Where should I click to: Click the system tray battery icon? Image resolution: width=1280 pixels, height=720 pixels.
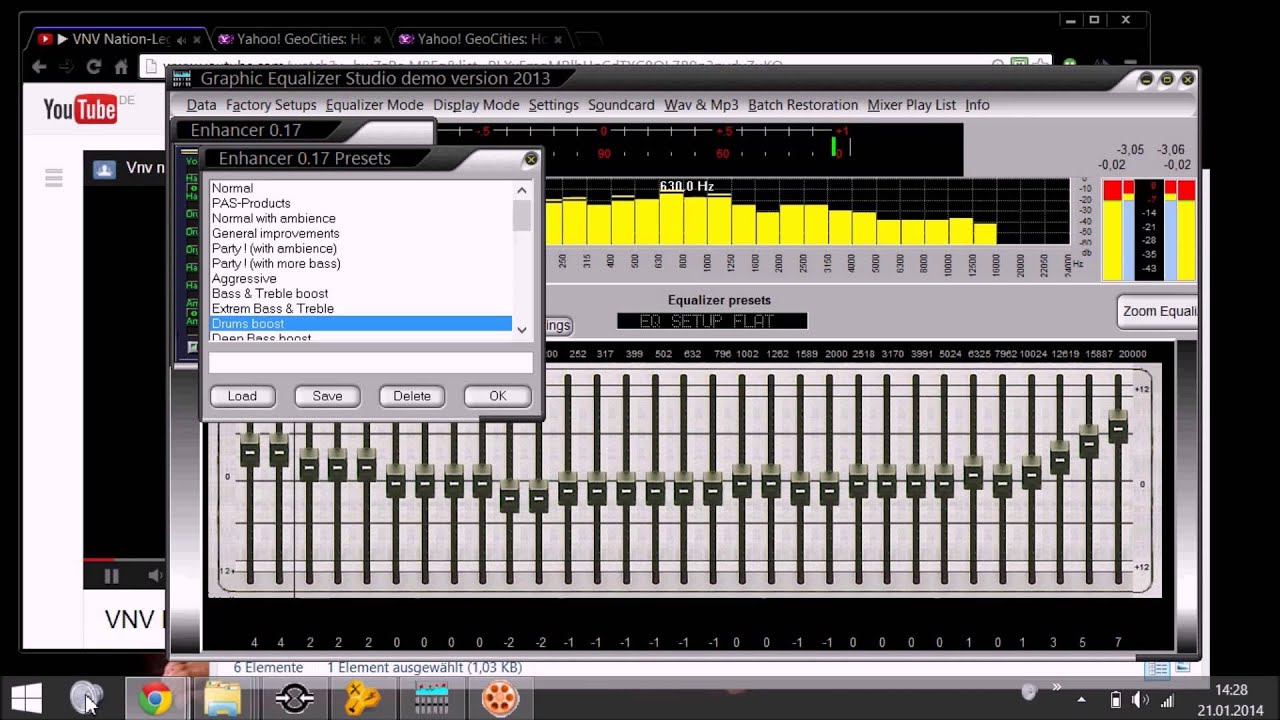(x=1116, y=699)
